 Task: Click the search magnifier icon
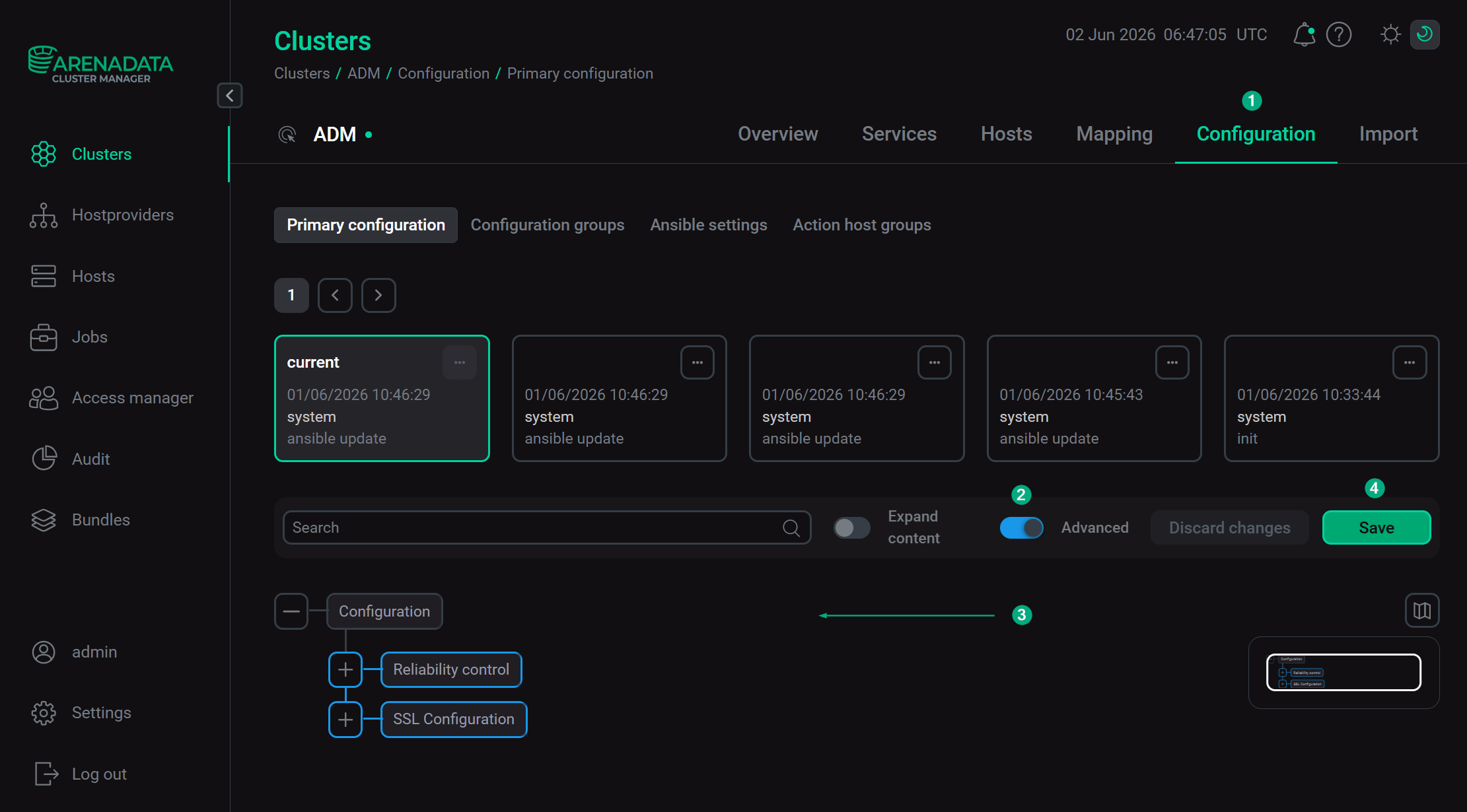point(791,527)
